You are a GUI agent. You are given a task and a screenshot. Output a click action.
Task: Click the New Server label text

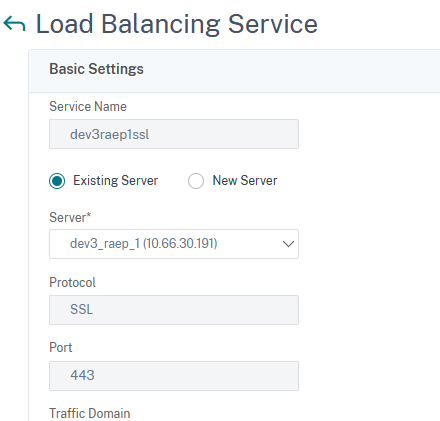click(x=245, y=180)
